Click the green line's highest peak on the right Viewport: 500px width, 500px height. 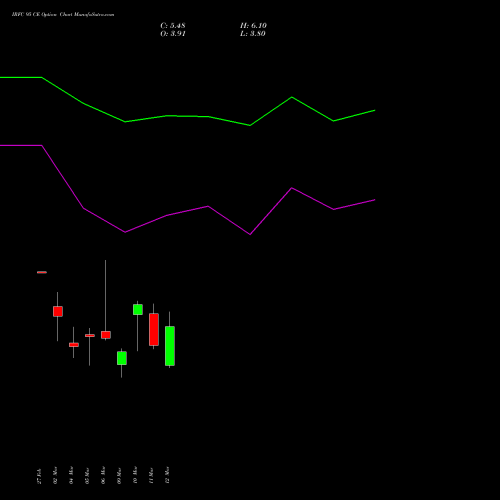click(x=292, y=97)
